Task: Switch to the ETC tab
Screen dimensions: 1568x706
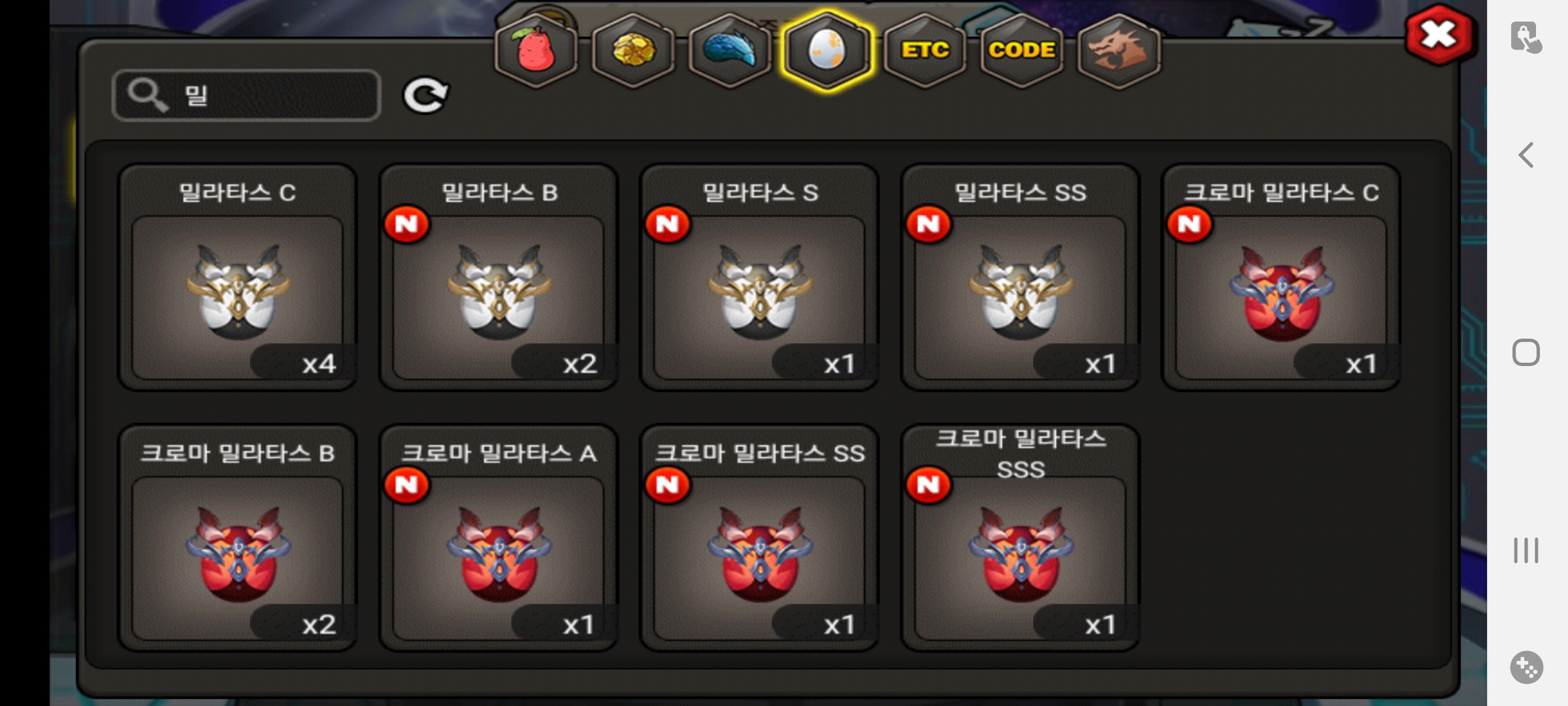Action: coord(924,50)
